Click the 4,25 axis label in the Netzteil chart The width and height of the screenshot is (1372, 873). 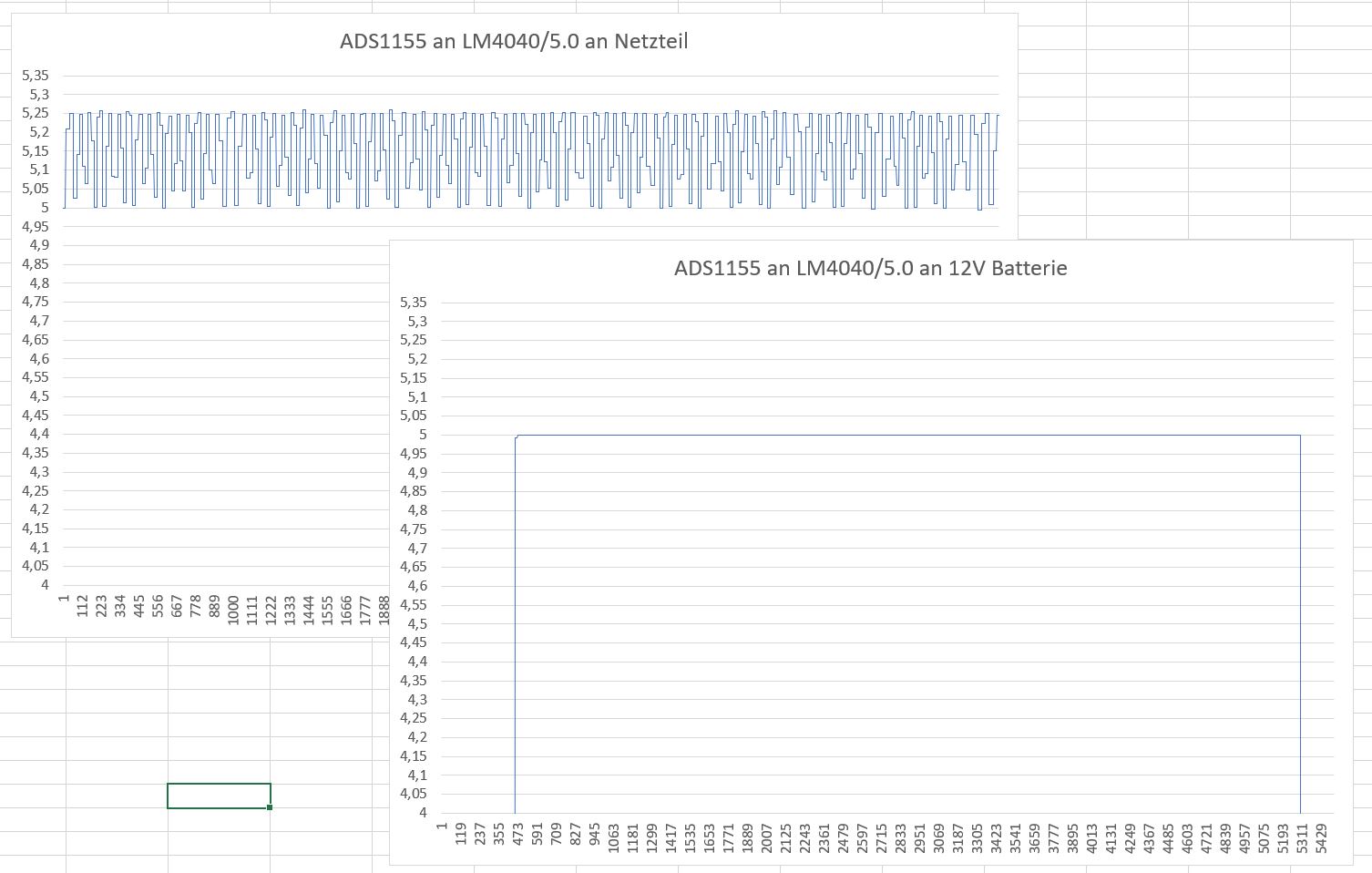pyautogui.click(x=36, y=490)
